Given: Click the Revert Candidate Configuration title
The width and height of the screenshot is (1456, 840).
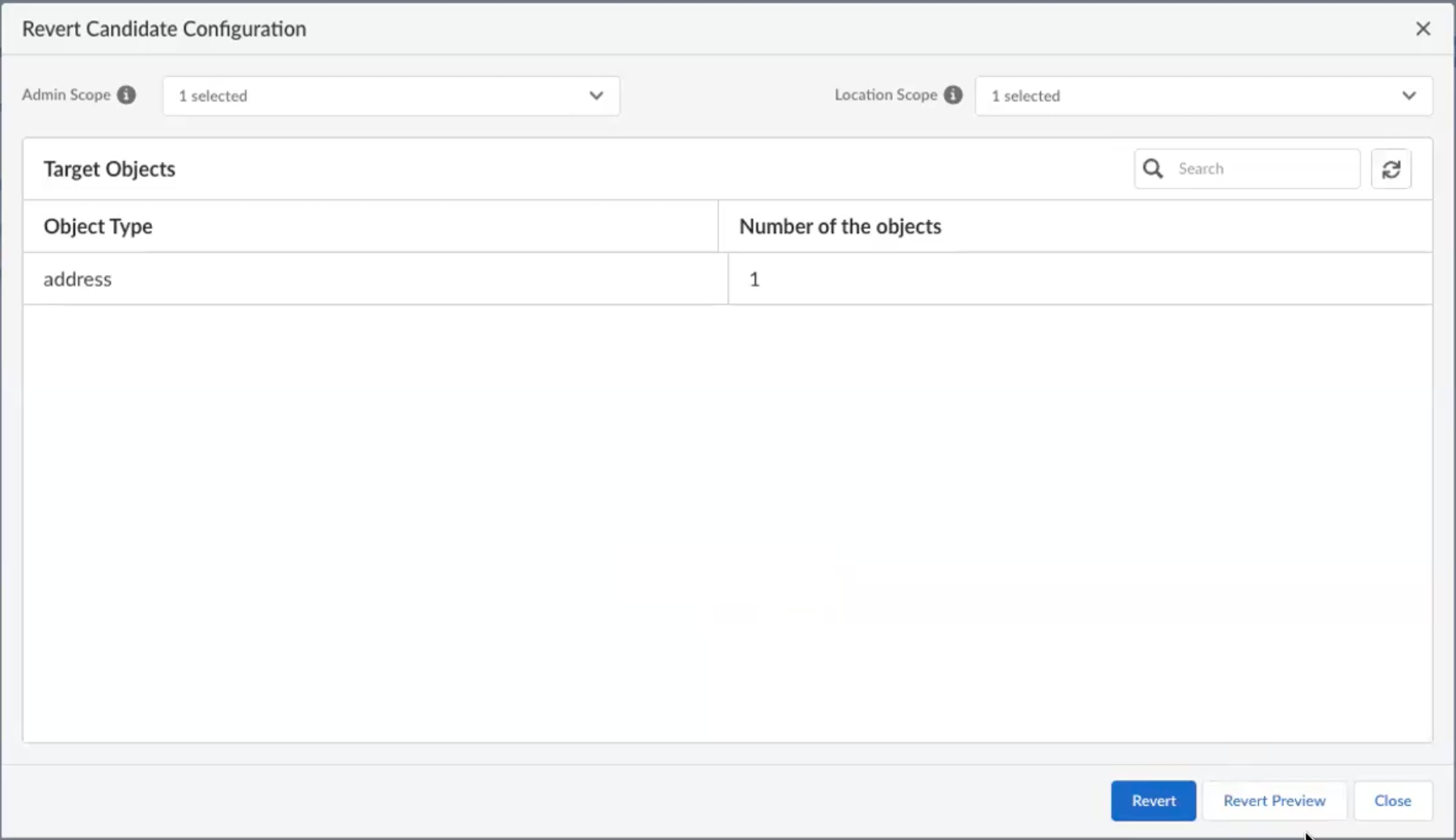Looking at the screenshot, I should tap(164, 29).
